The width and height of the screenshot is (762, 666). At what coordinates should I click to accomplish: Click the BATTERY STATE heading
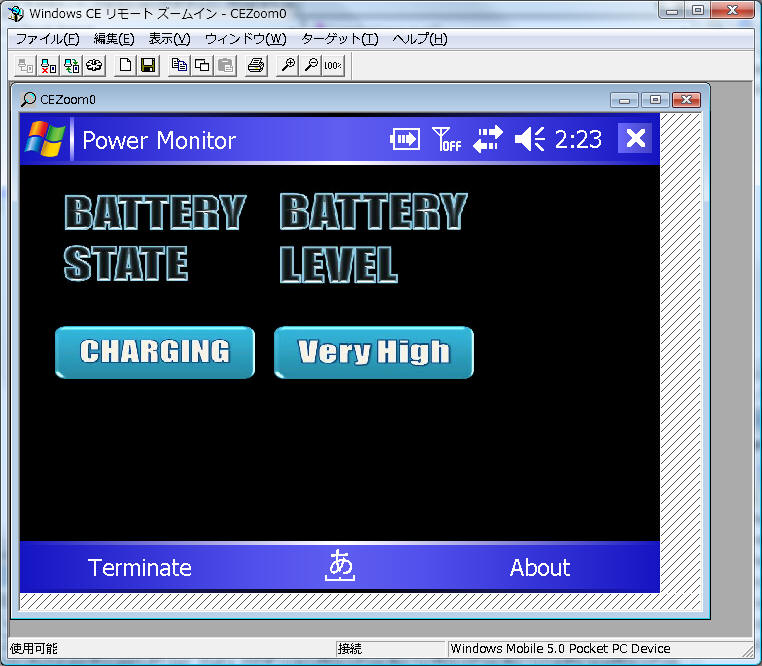click(156, 238)
